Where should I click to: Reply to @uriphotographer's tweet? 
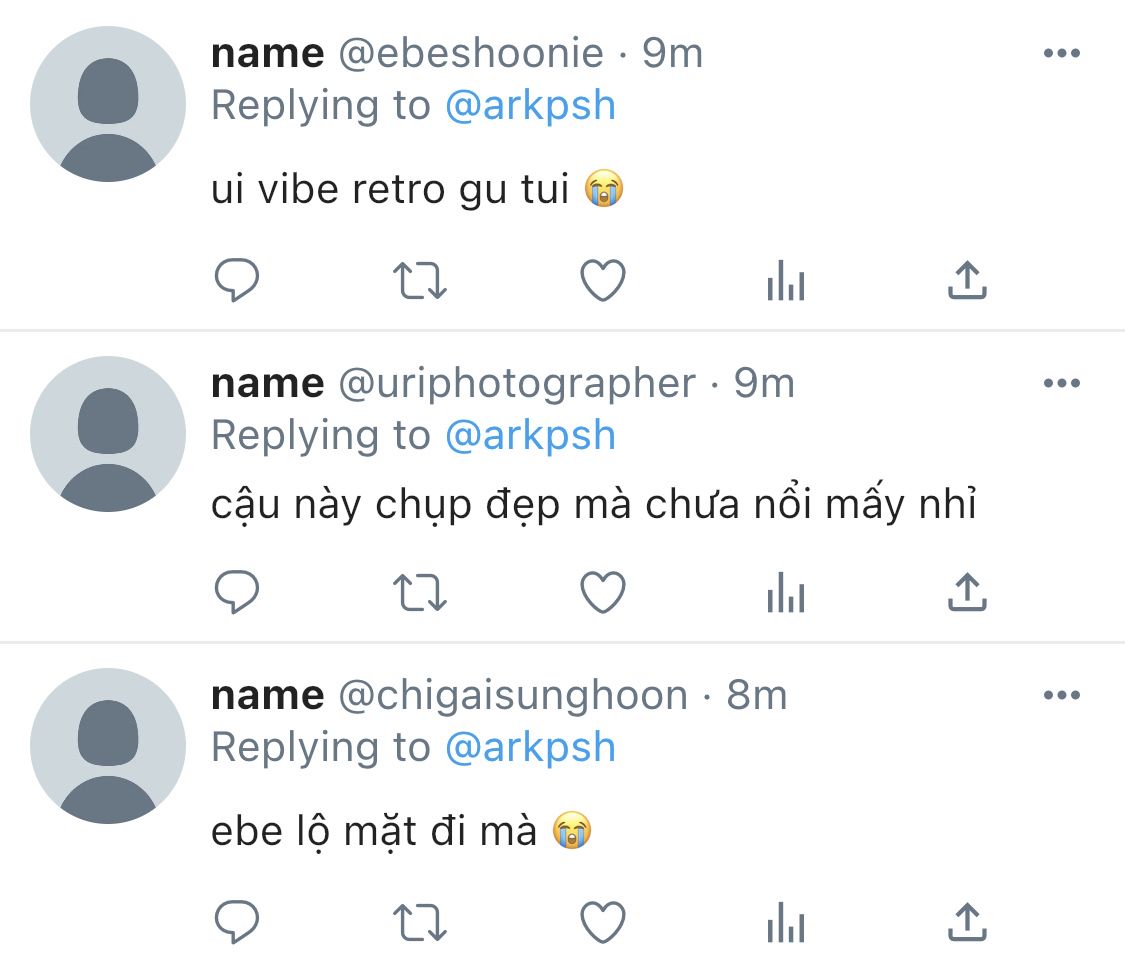point(237,592)
